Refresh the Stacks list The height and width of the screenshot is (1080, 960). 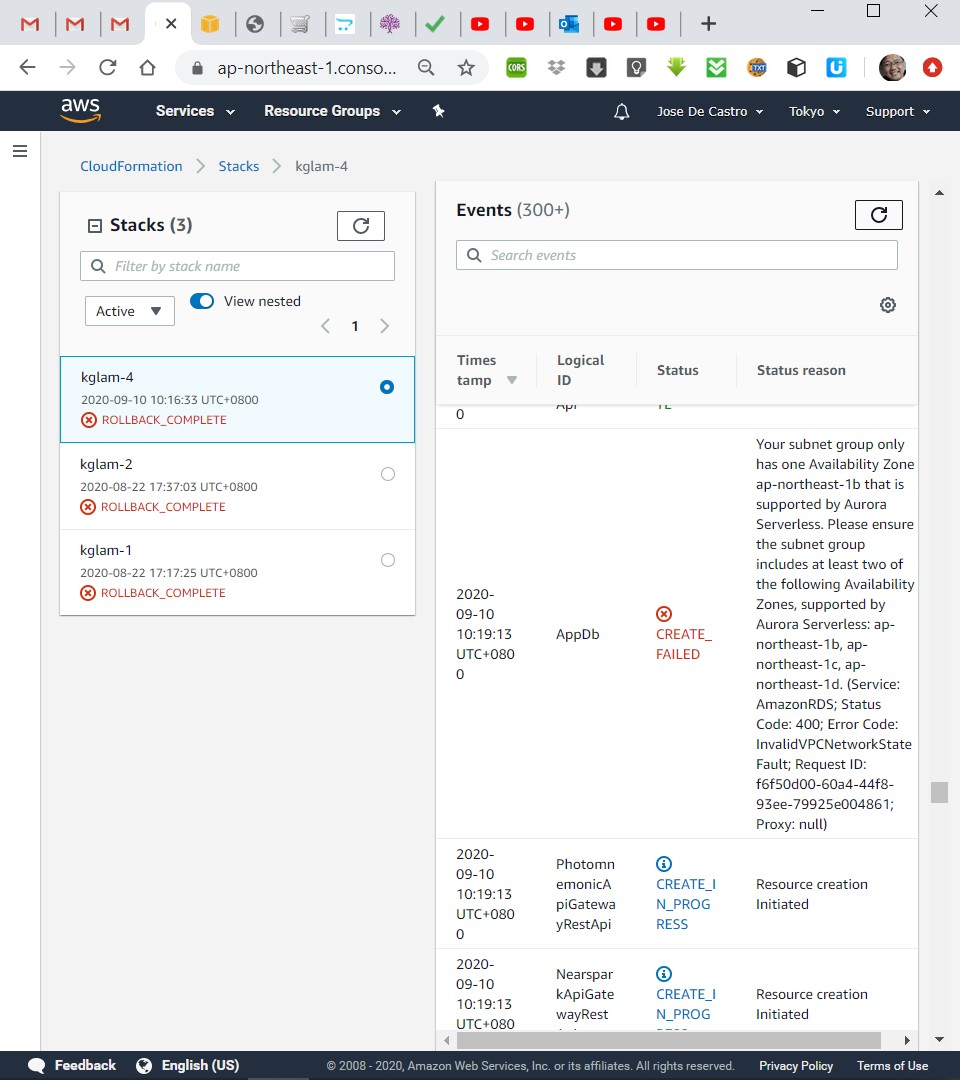361,226
